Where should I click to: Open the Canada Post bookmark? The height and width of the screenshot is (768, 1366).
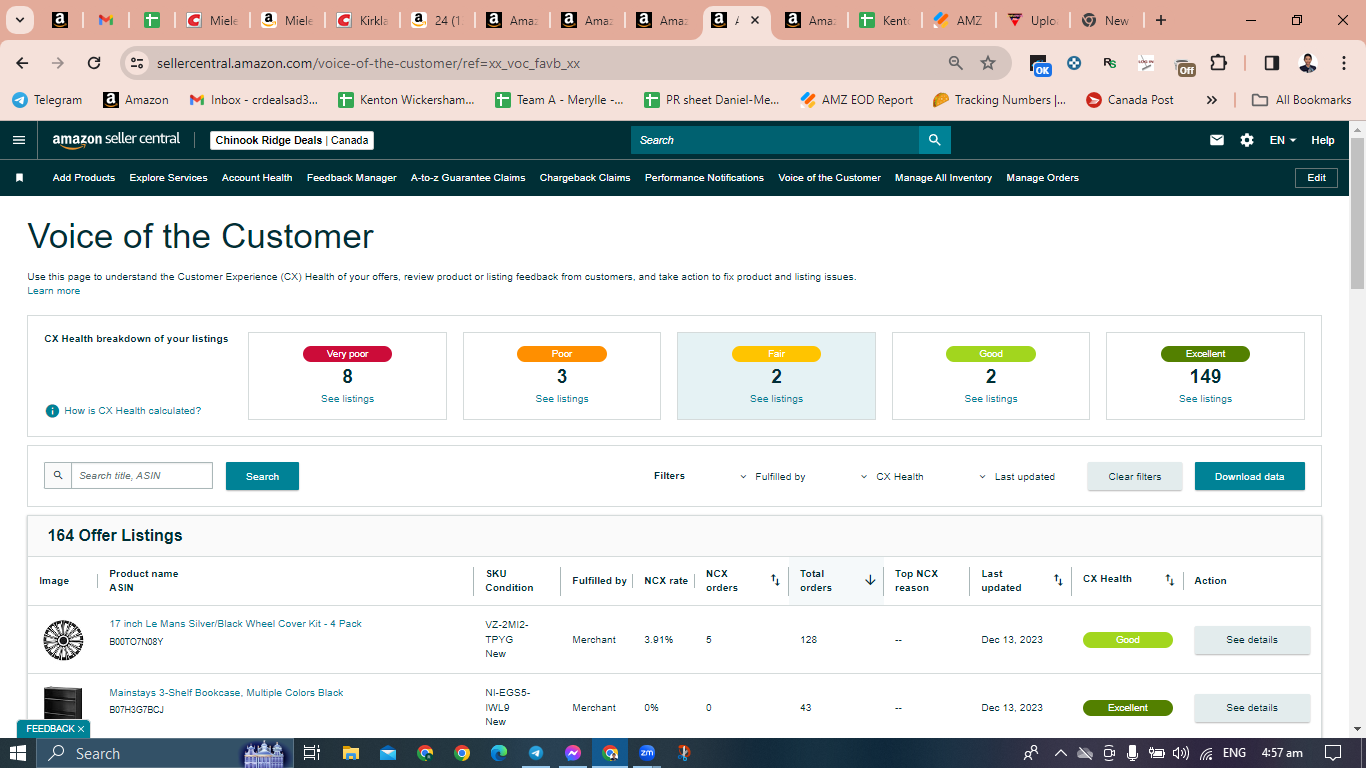(1130, 100)
